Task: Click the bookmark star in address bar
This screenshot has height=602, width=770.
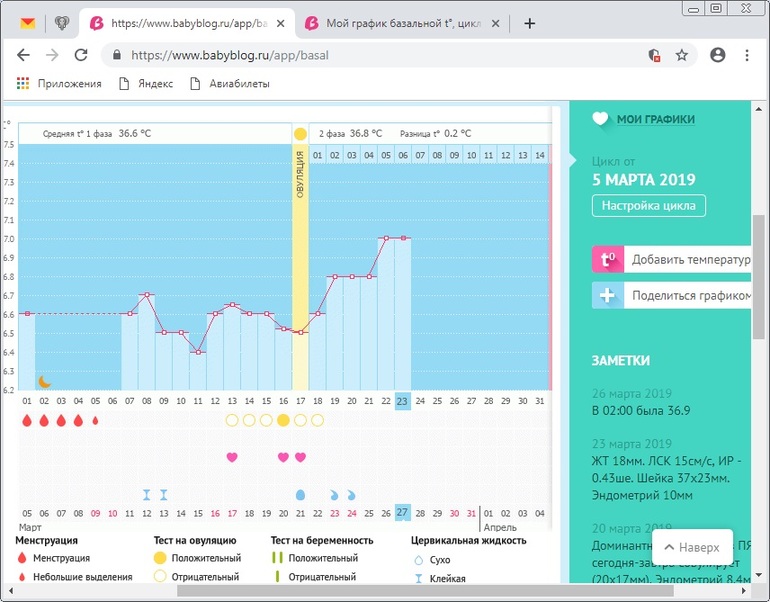Action: (682, 56)
